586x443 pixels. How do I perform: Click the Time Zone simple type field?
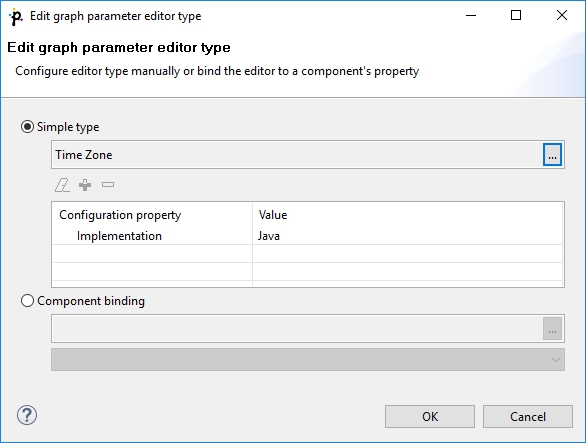(297, 155)
